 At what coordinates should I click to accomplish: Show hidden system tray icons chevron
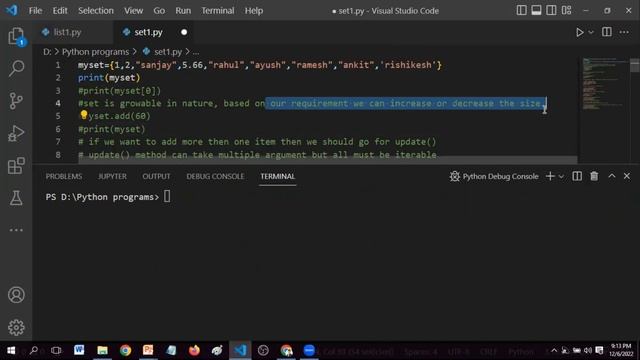554,350
